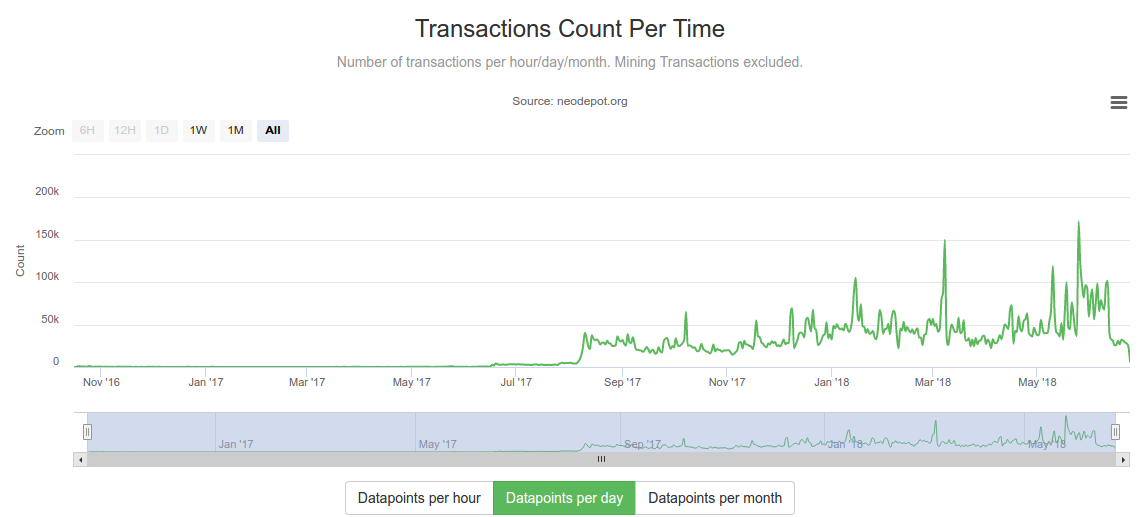Screen dimensions: 1143x517
Task: Click the shaded navigator area near May '17
Action: coord(437,432)
